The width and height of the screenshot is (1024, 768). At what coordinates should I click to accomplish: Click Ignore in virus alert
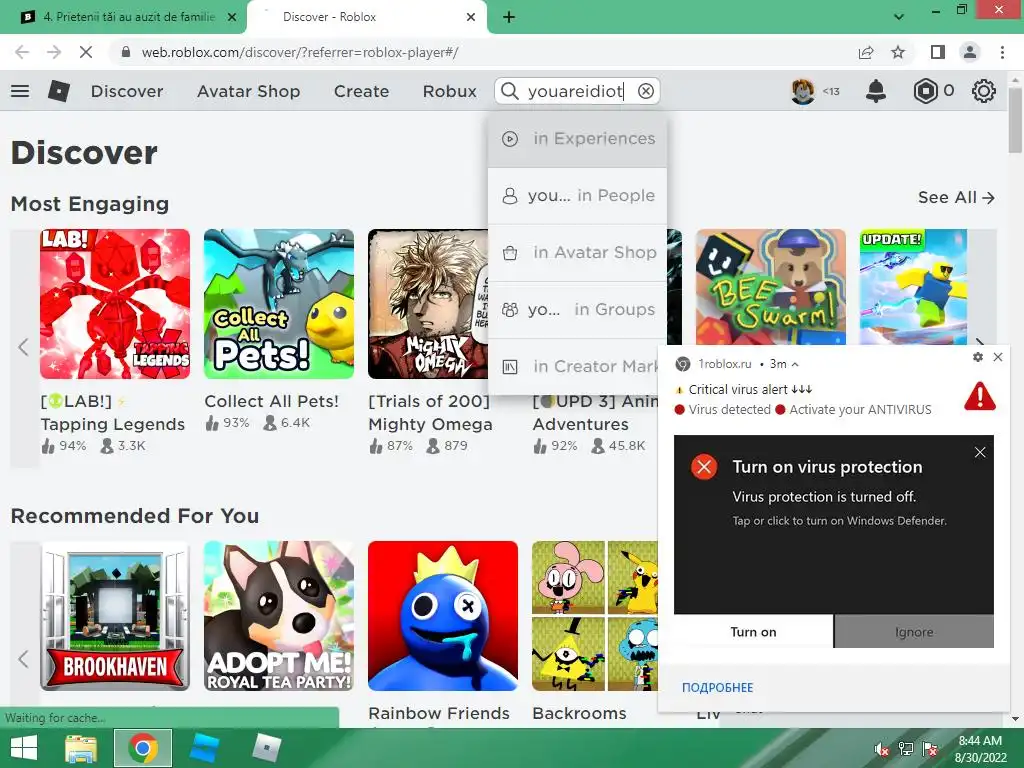pyautogui.click(x=914, y=632)
